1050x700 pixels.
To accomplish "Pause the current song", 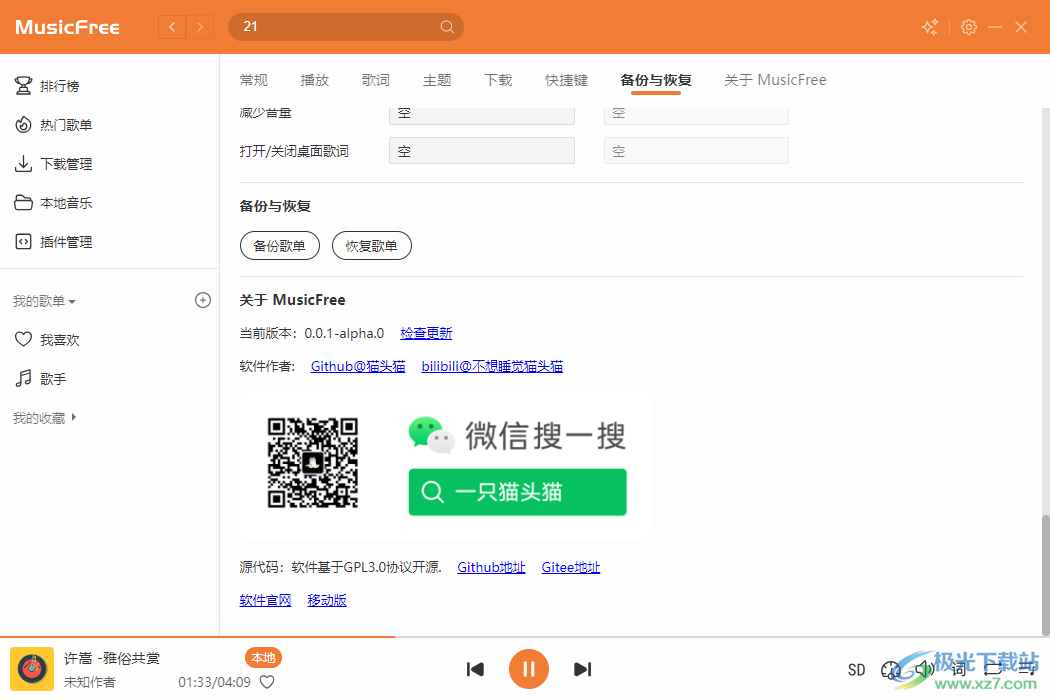I will [529, 669].
